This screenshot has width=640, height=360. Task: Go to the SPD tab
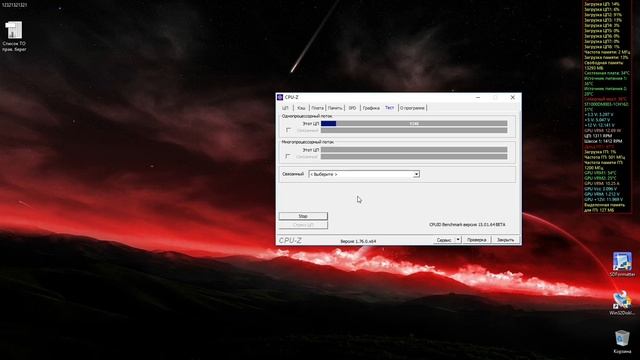(352, 108)
